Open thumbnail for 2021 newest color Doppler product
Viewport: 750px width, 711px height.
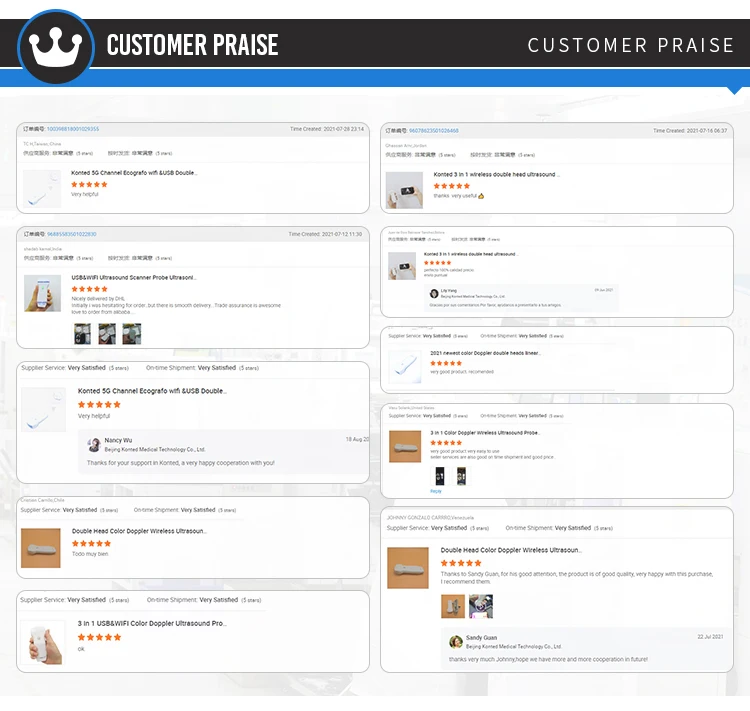pos(405,367)
